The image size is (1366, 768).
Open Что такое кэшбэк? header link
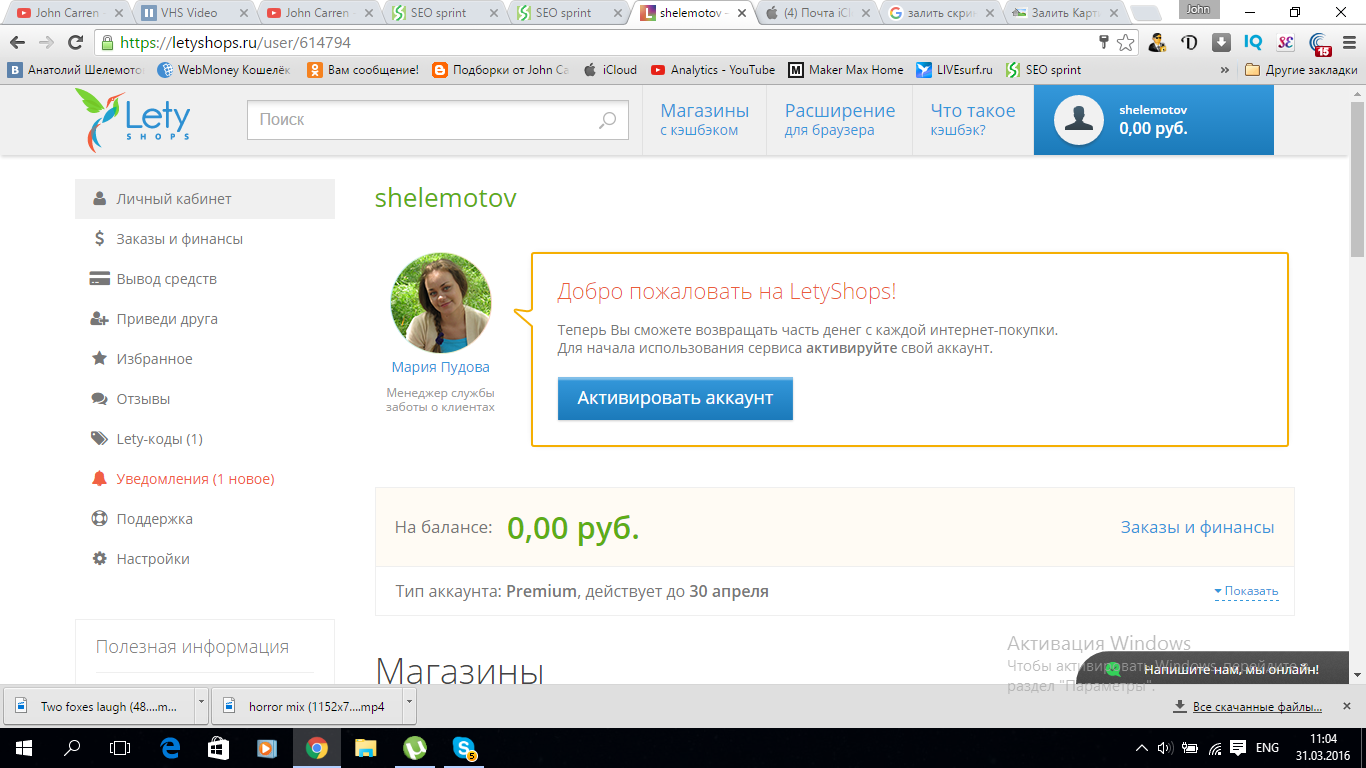point(973,119)
